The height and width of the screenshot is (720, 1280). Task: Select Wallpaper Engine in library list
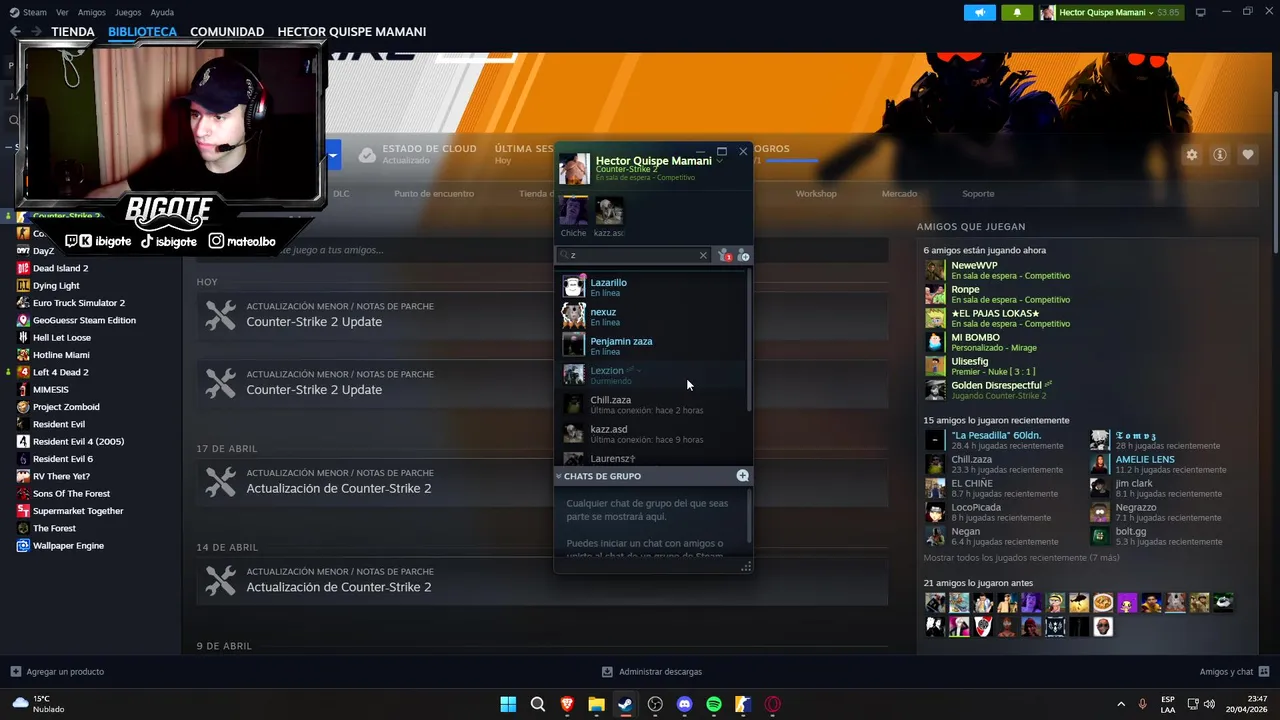pyautogui.click(x=68, y=546)
